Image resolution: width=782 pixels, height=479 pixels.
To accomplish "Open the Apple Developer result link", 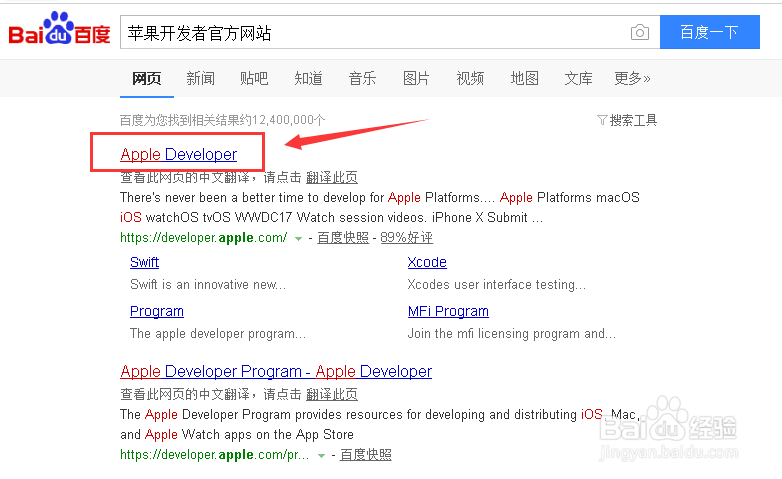I will 178,154.
